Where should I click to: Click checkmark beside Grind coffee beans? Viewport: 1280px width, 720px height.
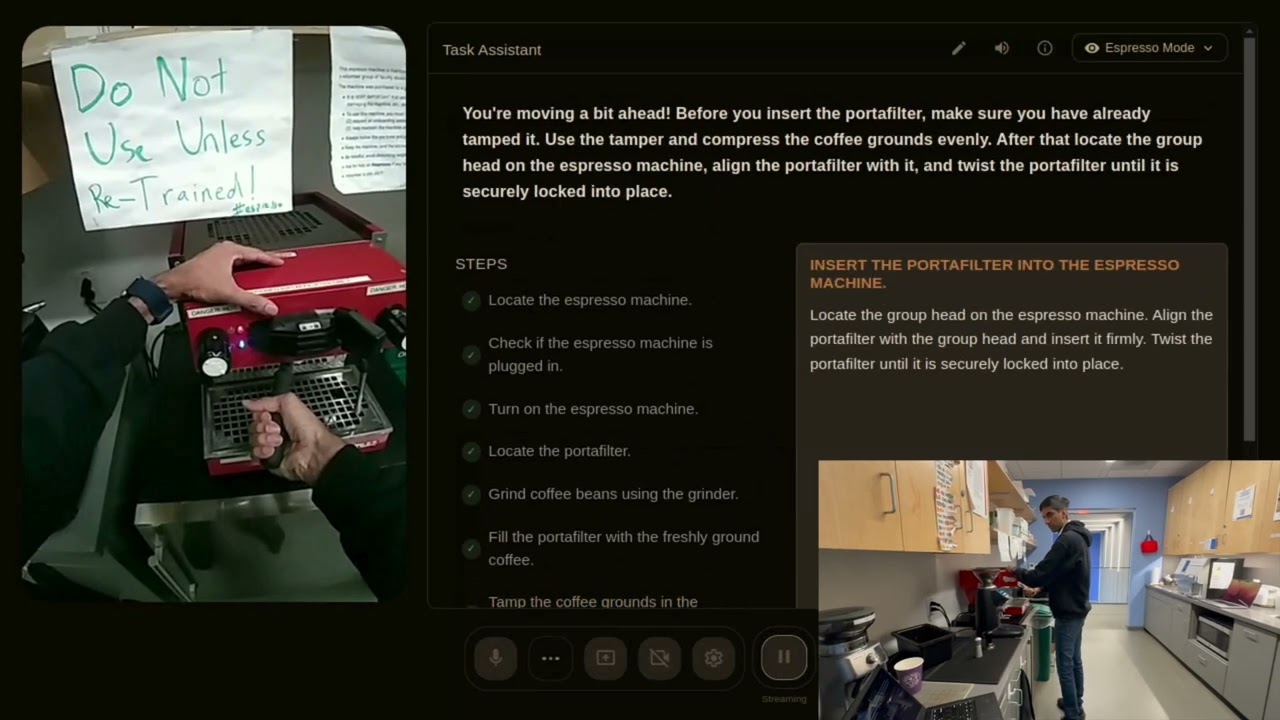click(471, 494)
